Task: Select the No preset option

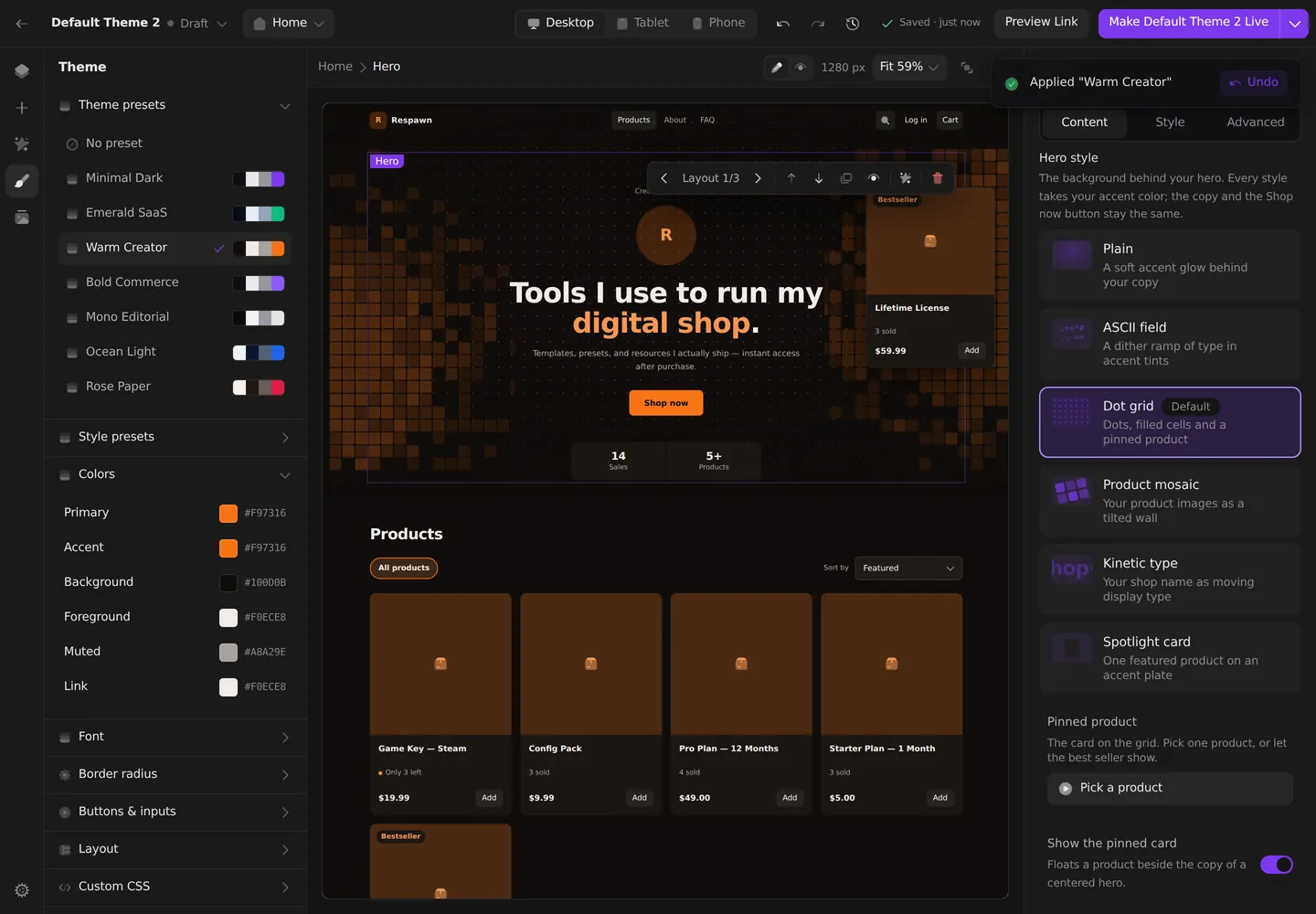Action: 175,143
